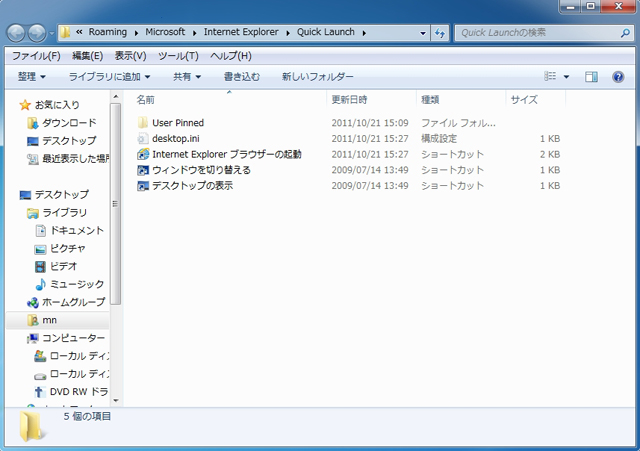Click the ホームグループ icon

point(33,302)
